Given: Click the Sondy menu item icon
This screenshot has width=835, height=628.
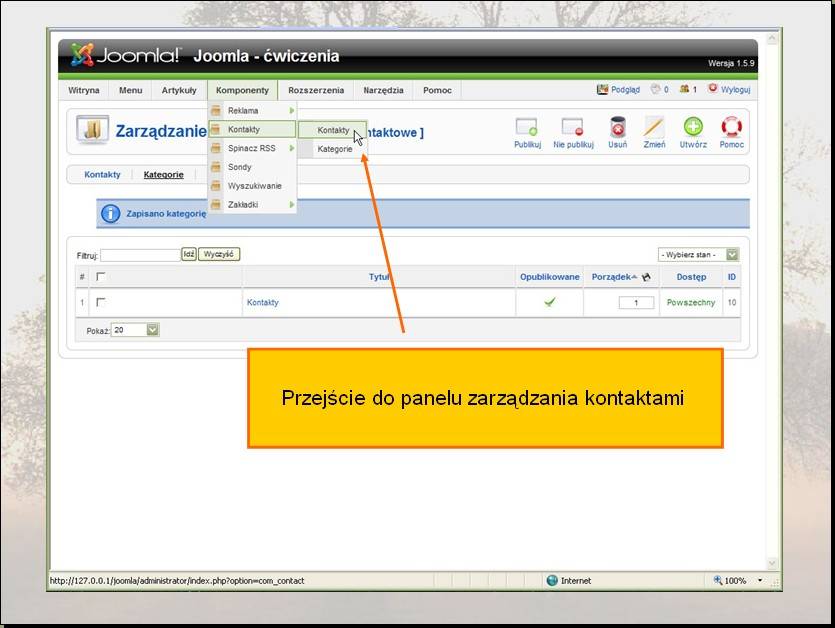Looking at the screenshot, I should [x=216, y=167].
